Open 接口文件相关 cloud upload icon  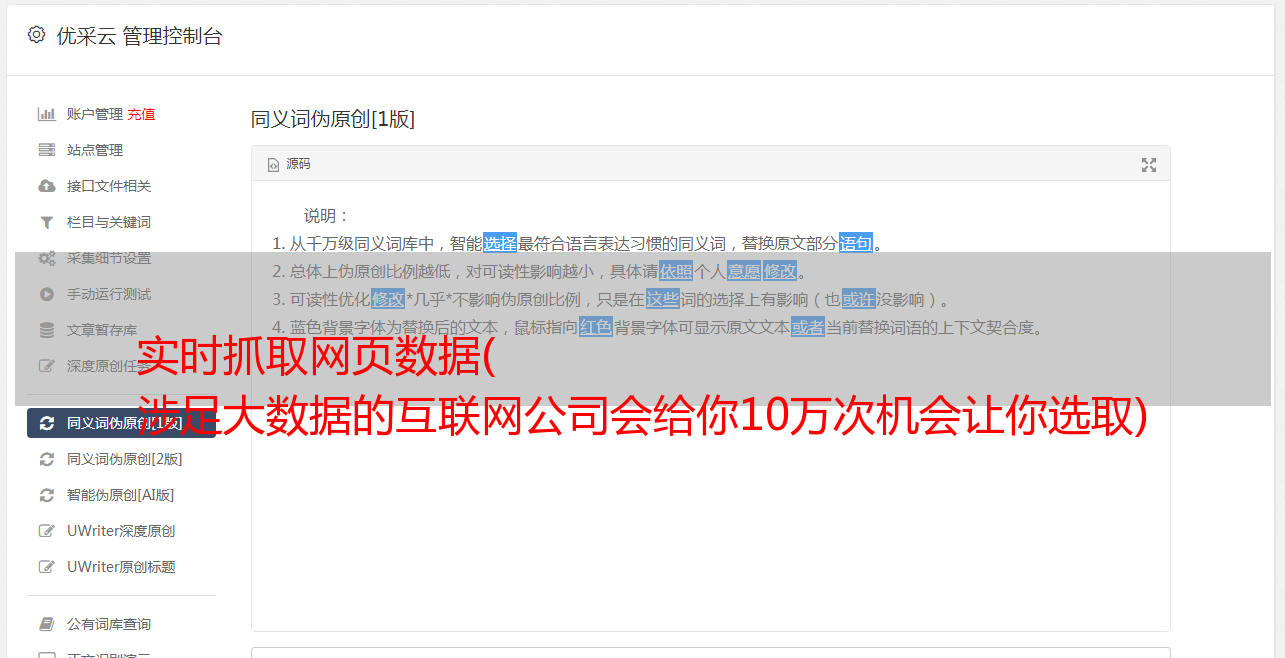click(x=46, y=186)
